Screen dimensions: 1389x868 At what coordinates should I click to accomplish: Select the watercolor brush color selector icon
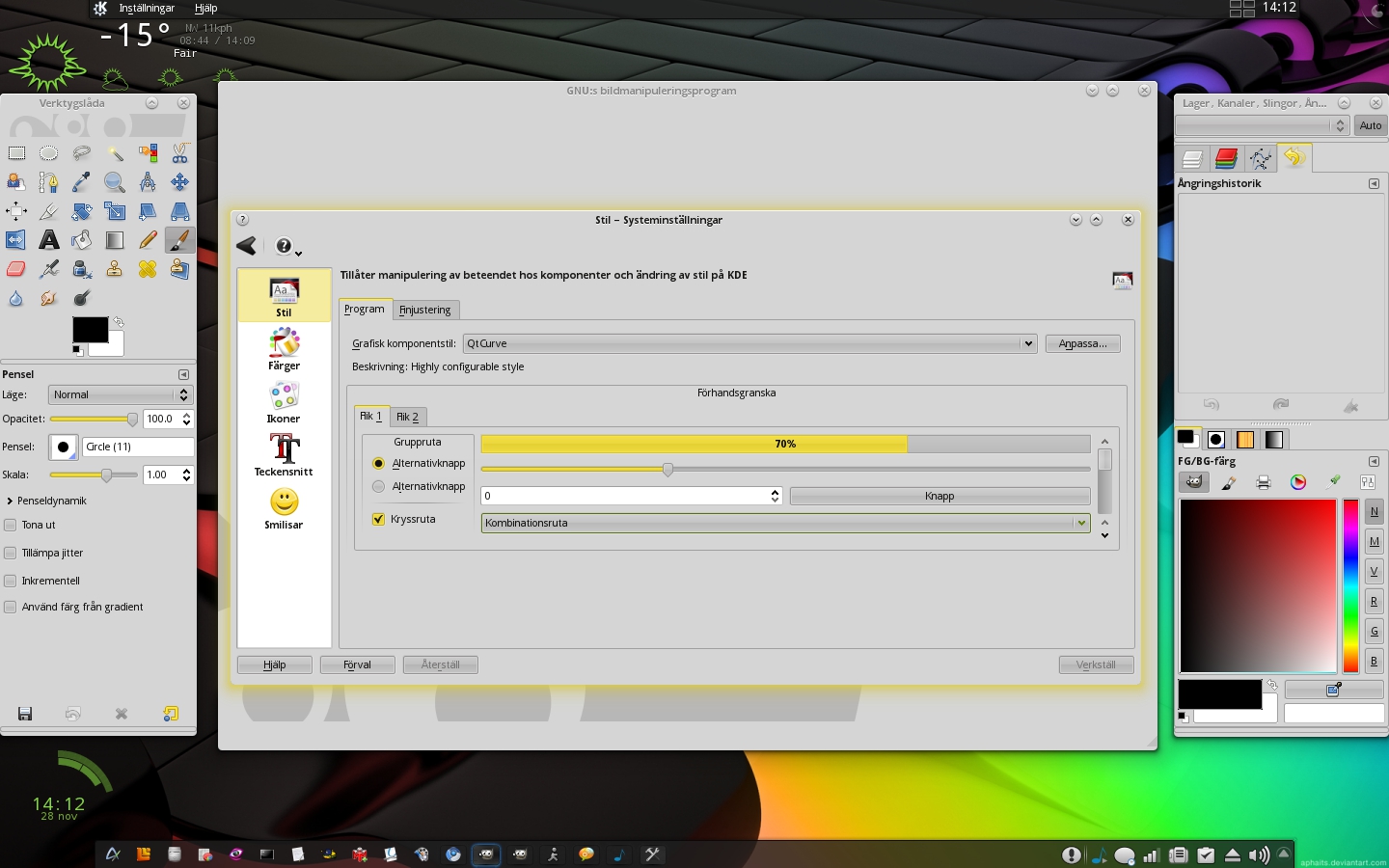tap(1229, 482)
